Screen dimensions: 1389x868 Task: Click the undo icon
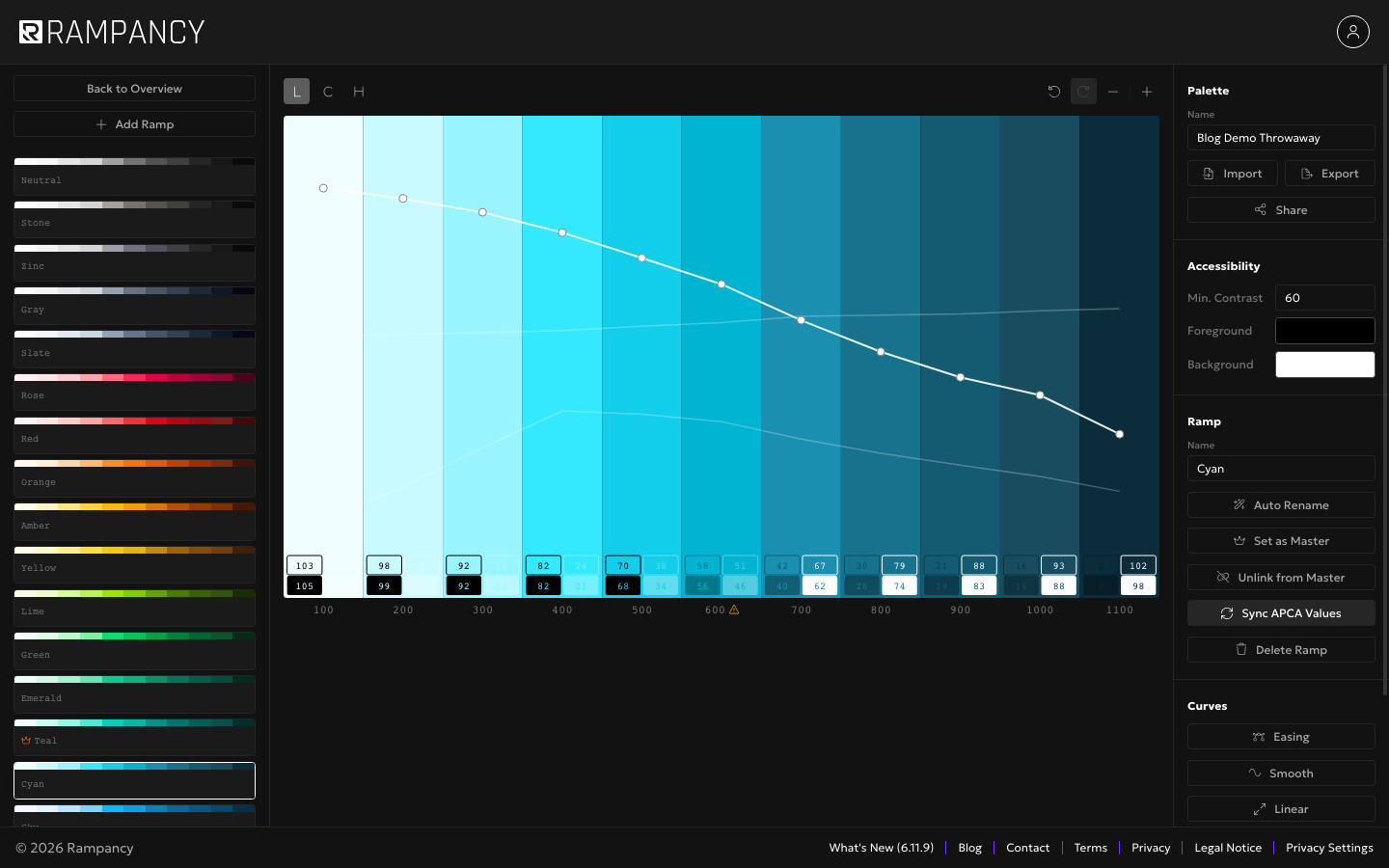tap(1054, 92)
